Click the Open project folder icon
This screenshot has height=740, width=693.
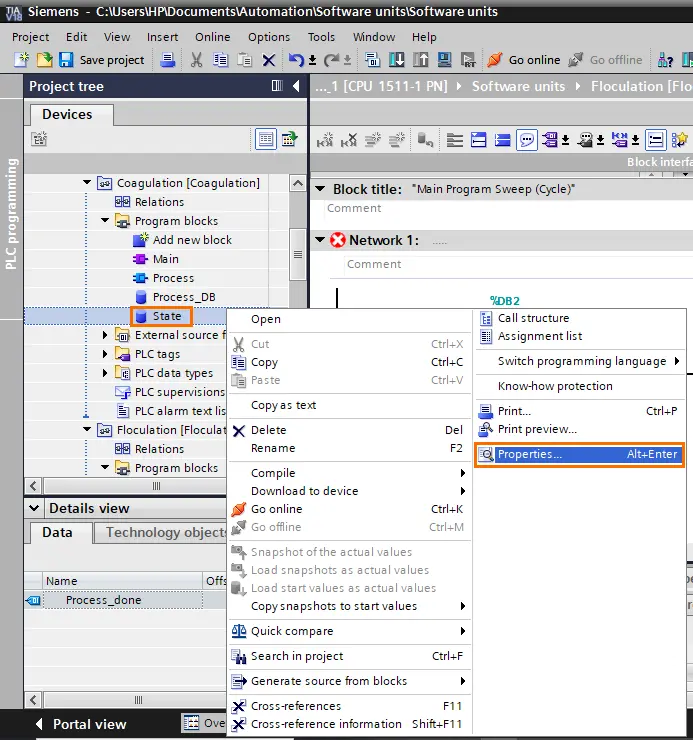tap(44, 60)
